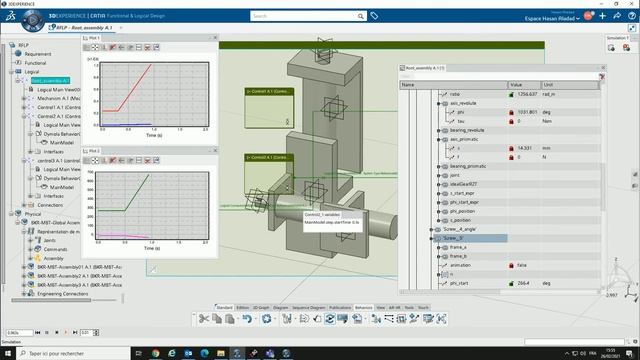Click the share arrow icon in top bar
640x360 pixels.
(617, 16)
